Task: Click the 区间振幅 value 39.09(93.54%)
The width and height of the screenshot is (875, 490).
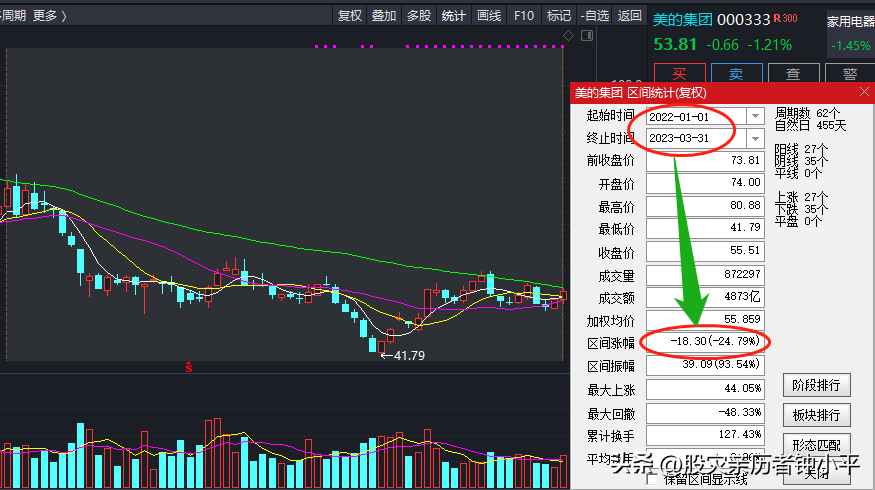Action: click(x=705, y=365)
